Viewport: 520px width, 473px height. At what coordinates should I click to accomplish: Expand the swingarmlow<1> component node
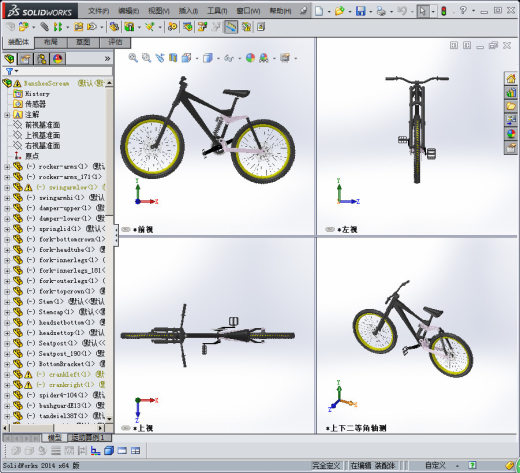[x=7, y=187]
